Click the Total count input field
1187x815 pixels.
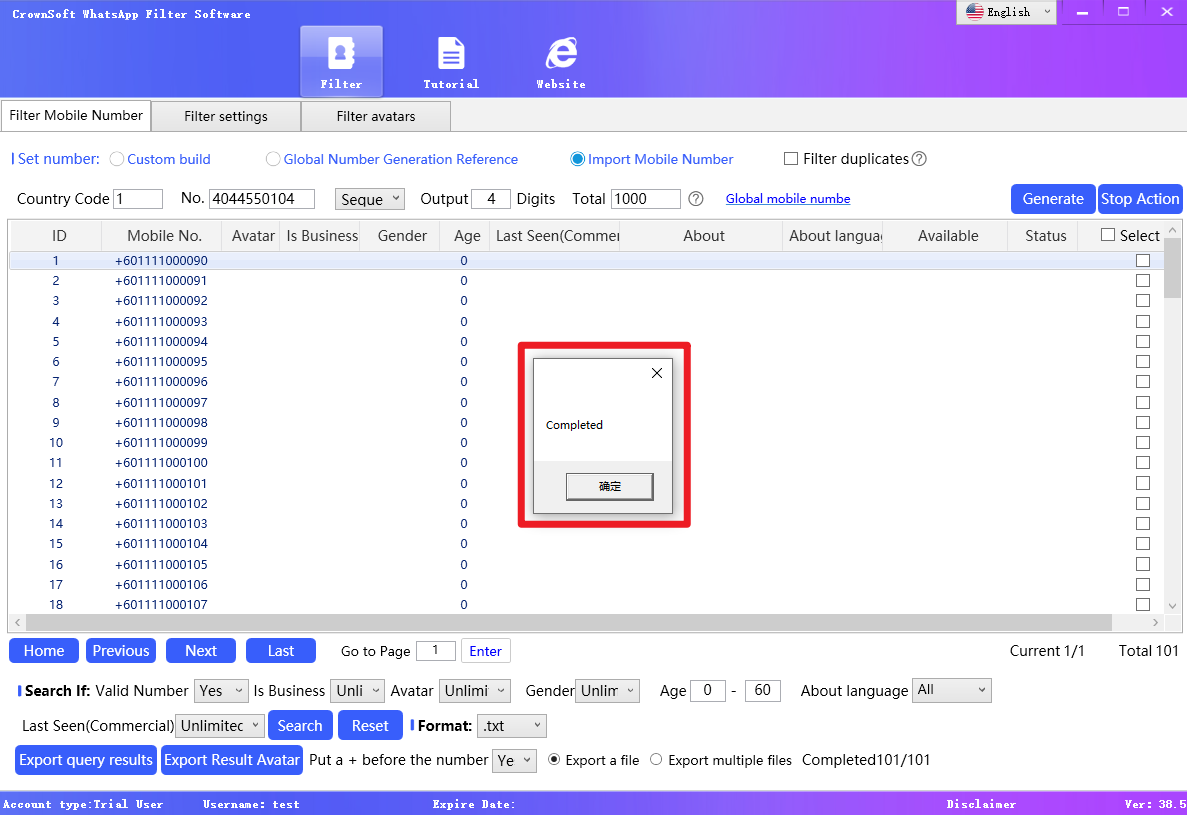pos(646,199)
